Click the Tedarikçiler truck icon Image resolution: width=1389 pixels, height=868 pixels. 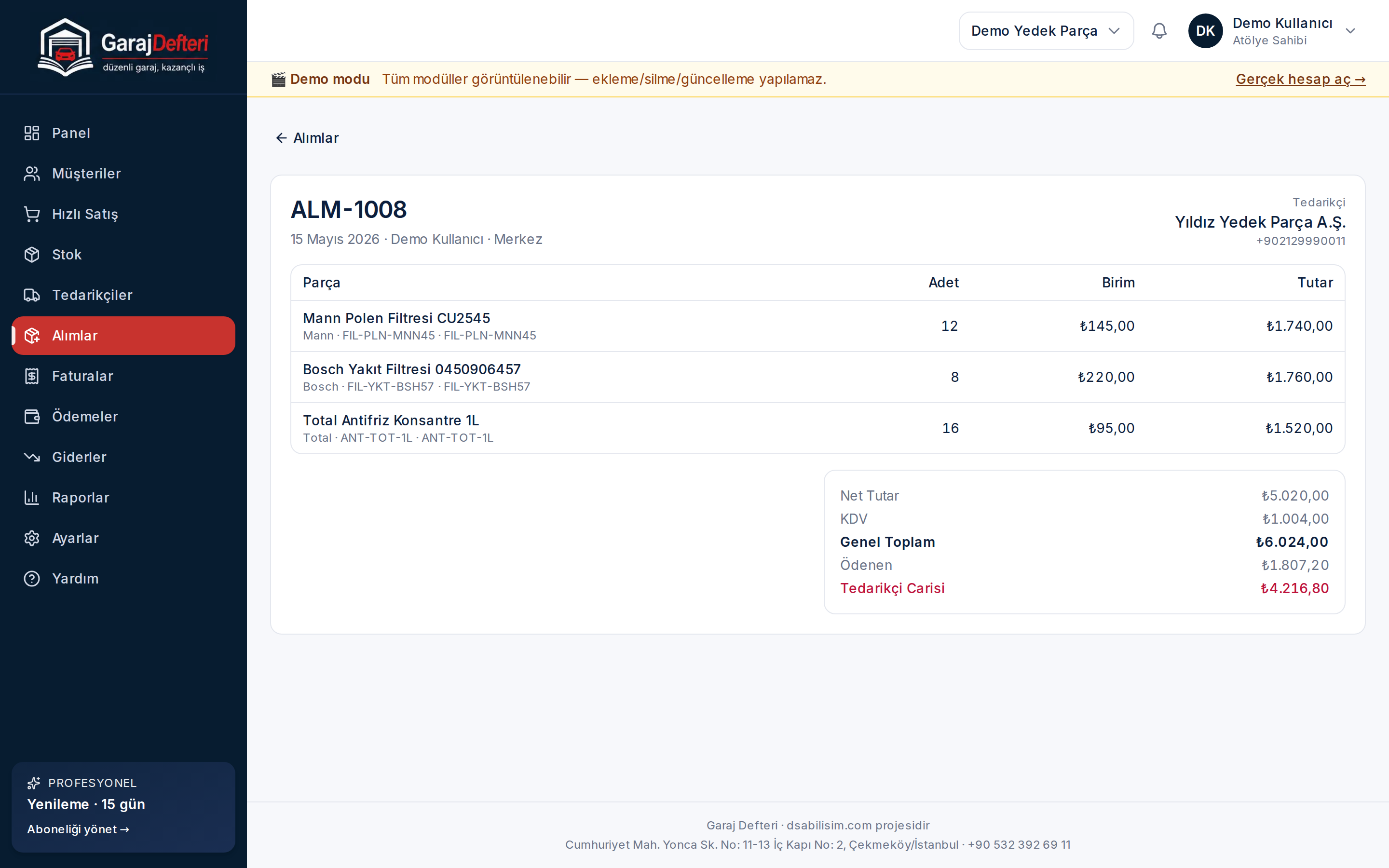(x=31, y=295)
